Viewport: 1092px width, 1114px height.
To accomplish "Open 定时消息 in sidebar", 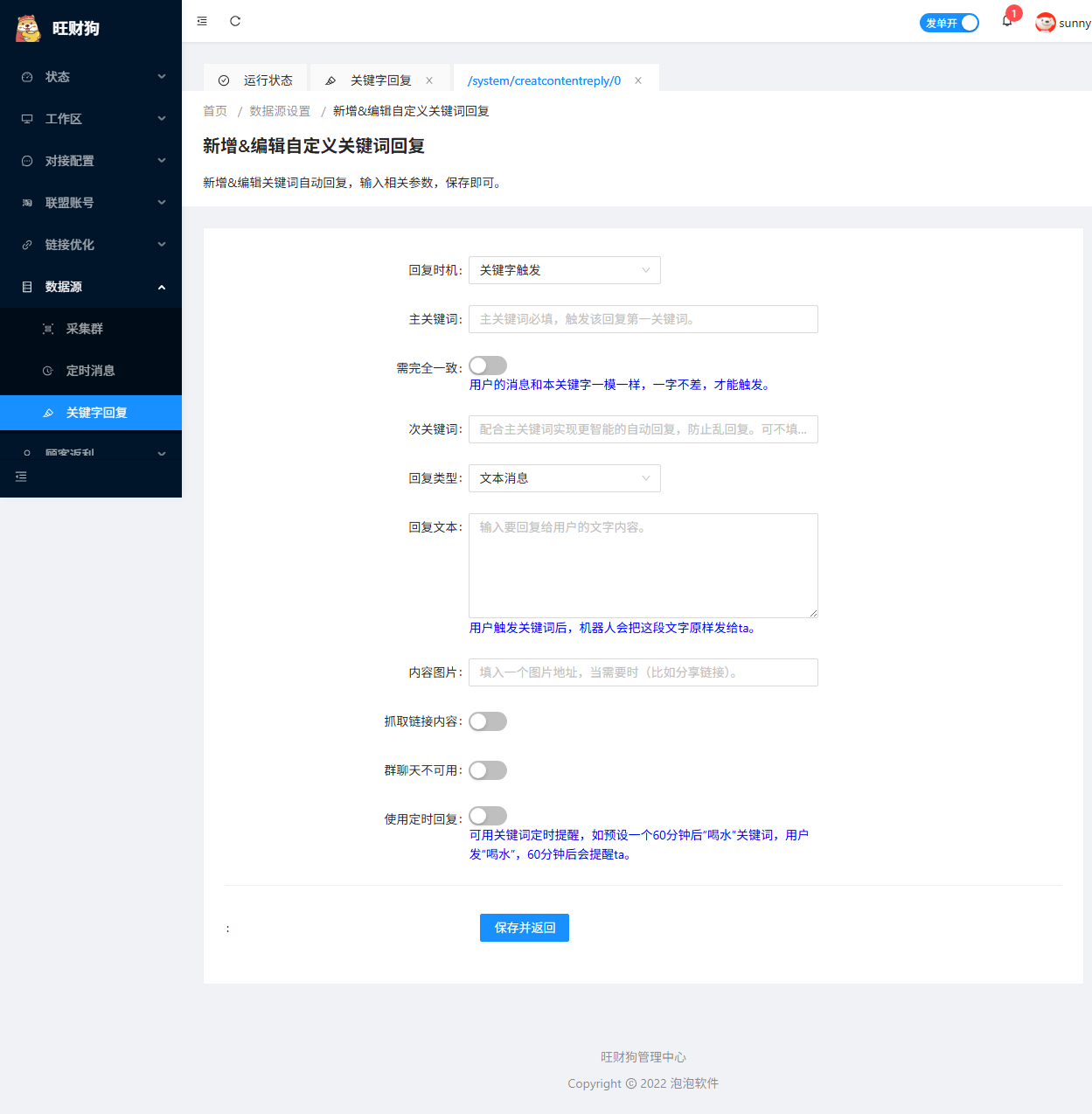I will [x=91, y=371].
